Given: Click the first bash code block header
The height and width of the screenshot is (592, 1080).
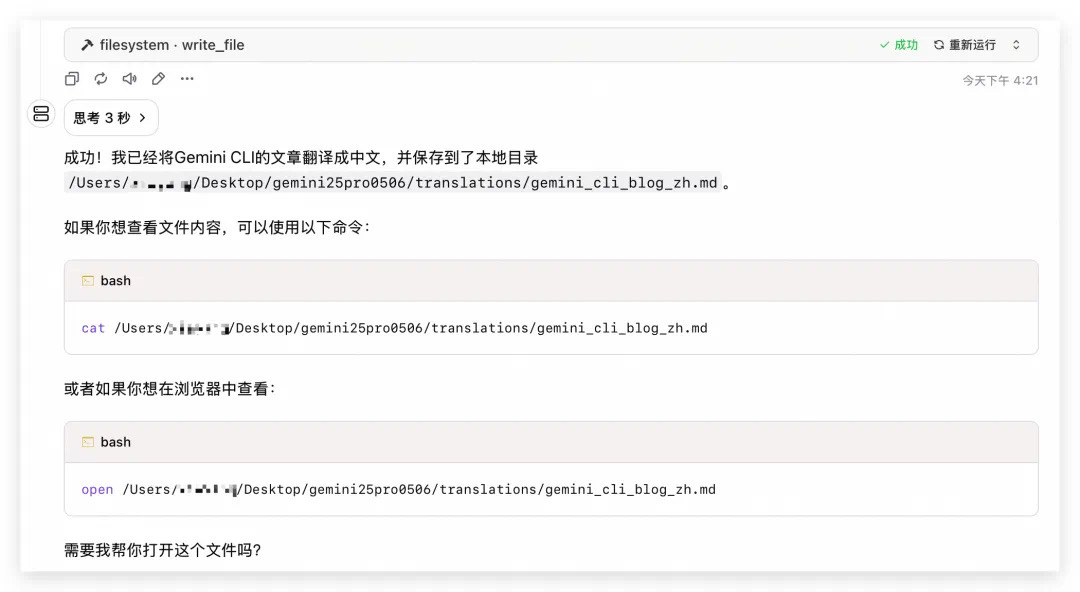Looking at the screenshot, I should (551, 280).
